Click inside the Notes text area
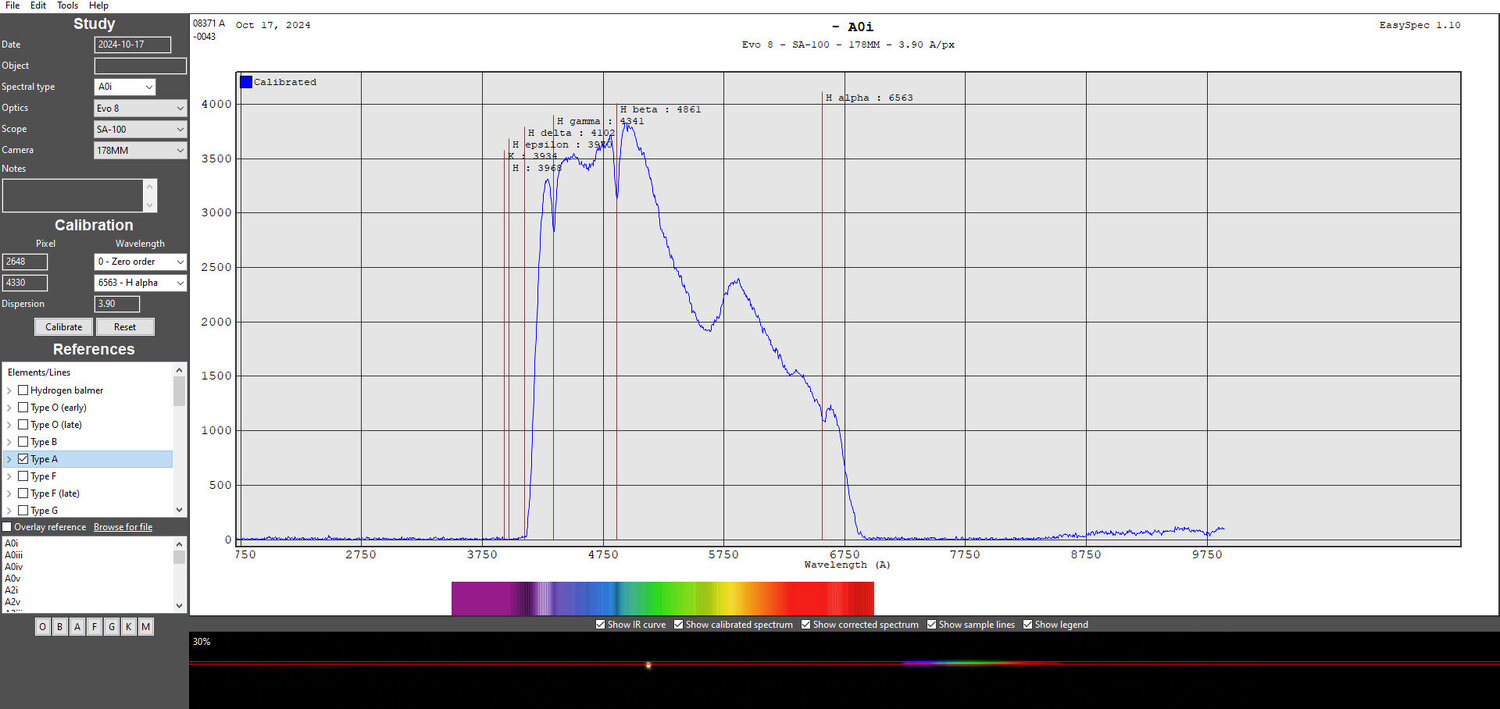 [73, 195]
